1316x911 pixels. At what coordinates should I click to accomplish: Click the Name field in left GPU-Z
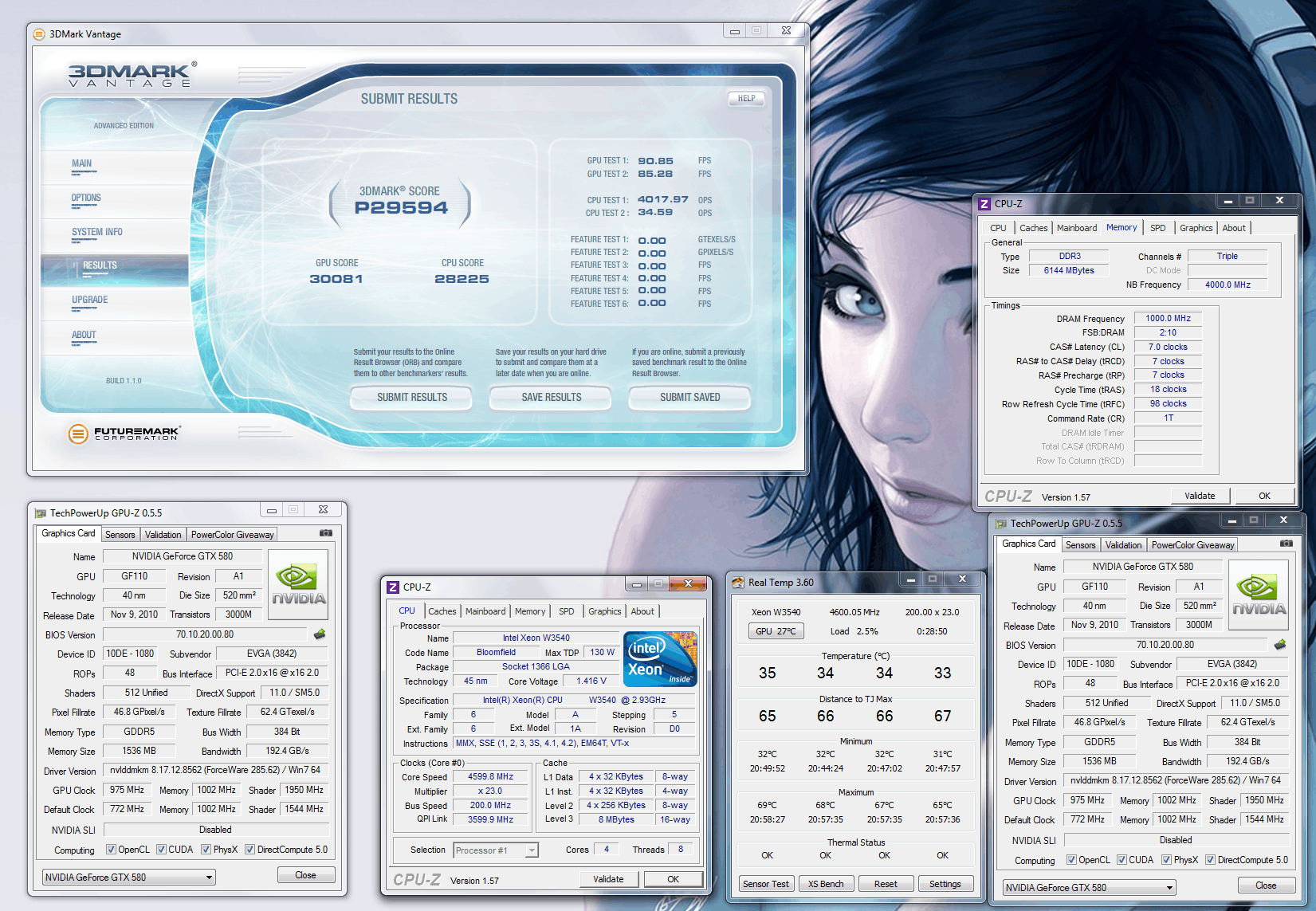[x=183, y=556]
